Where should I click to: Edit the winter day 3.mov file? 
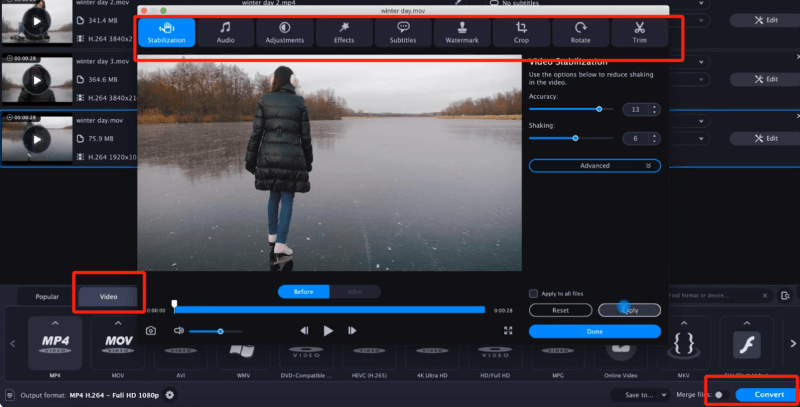(x=766, y=79)
